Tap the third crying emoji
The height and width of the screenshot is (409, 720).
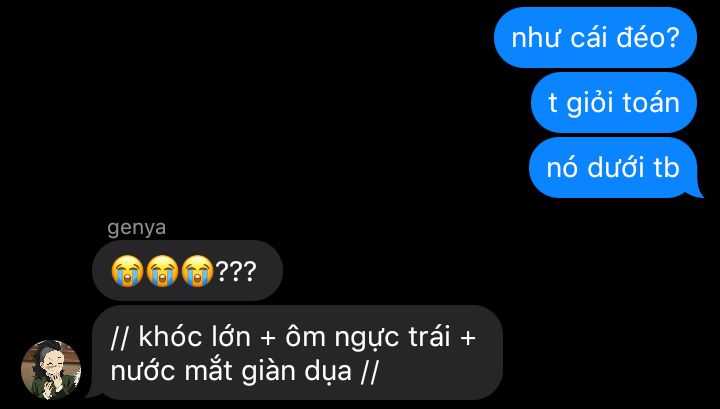(x=197, y=271)
